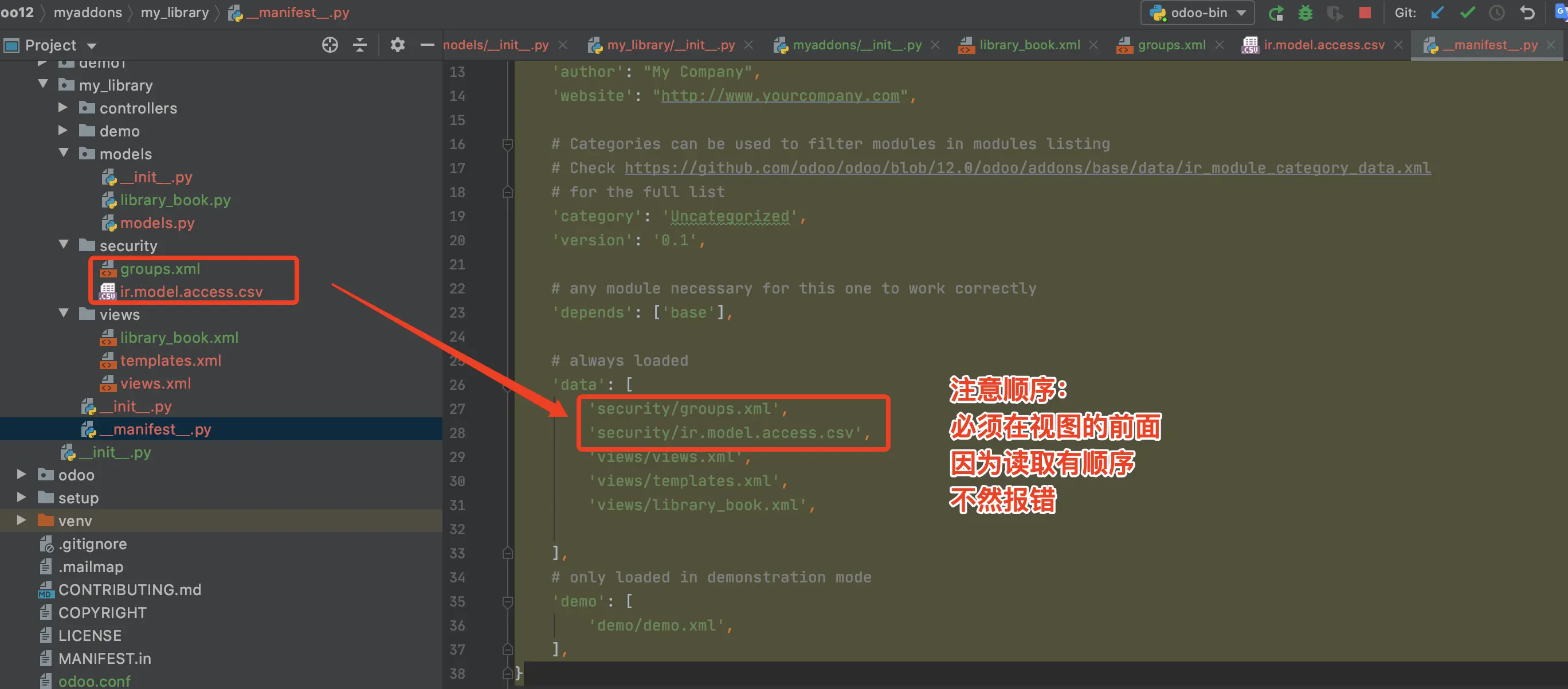
Task: Expand the venv folder
Action: (x=21, y=520)
